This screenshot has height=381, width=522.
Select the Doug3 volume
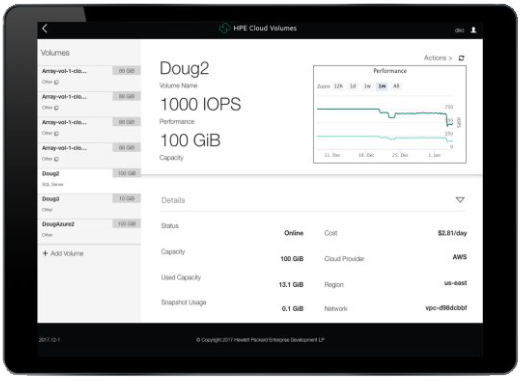pos(89,206)
